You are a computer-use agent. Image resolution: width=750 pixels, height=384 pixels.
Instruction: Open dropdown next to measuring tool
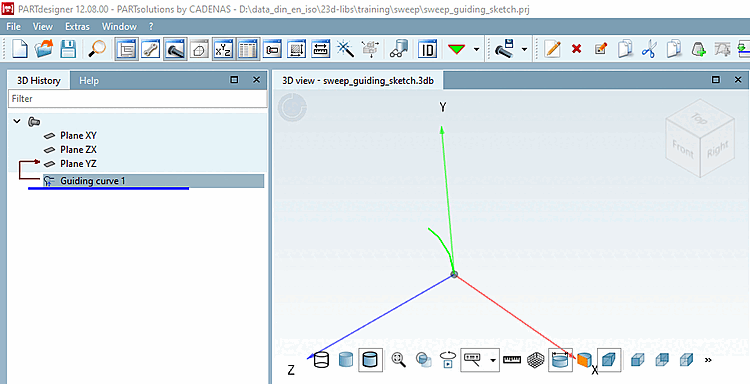[493, 360]
